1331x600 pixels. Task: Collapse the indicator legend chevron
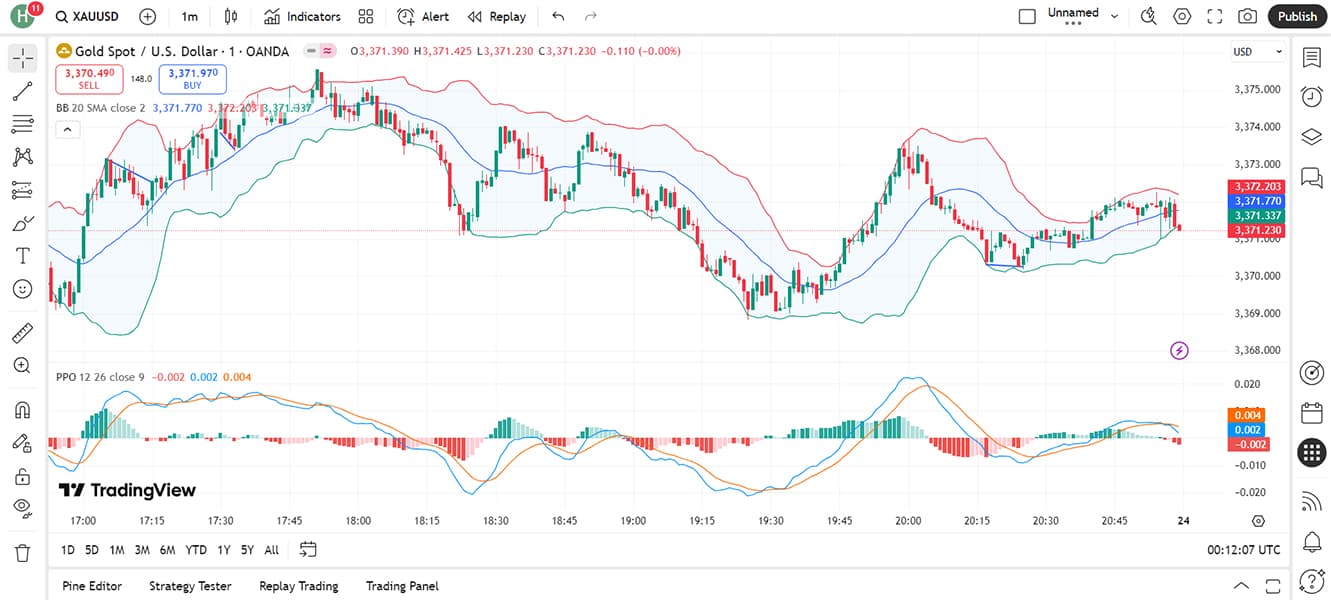(67, 129)
